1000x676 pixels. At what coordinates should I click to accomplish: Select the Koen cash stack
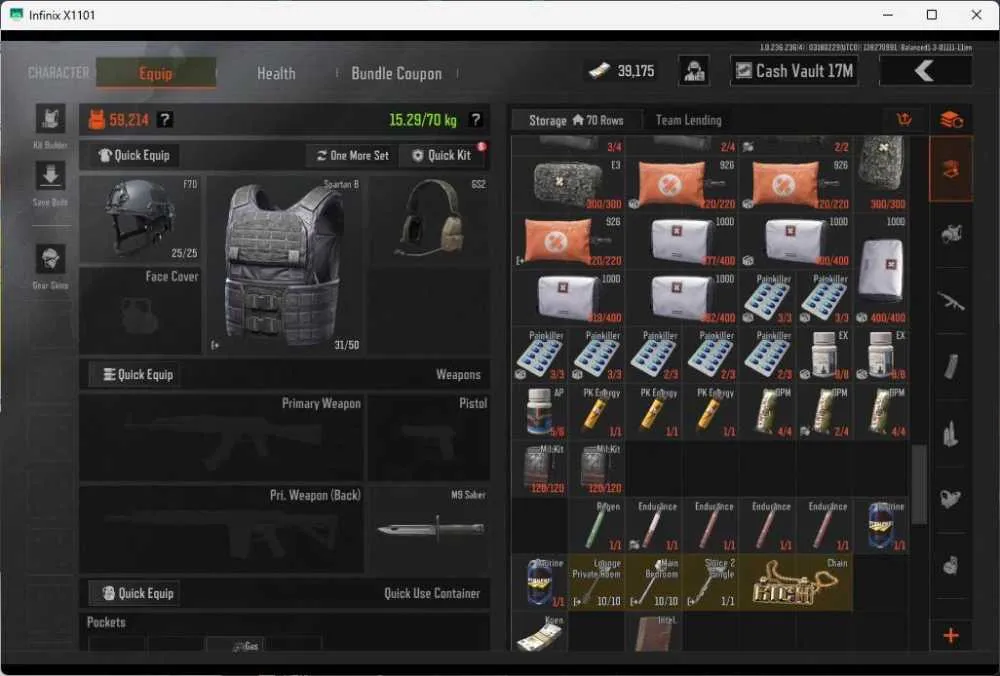tap(540, 632)
